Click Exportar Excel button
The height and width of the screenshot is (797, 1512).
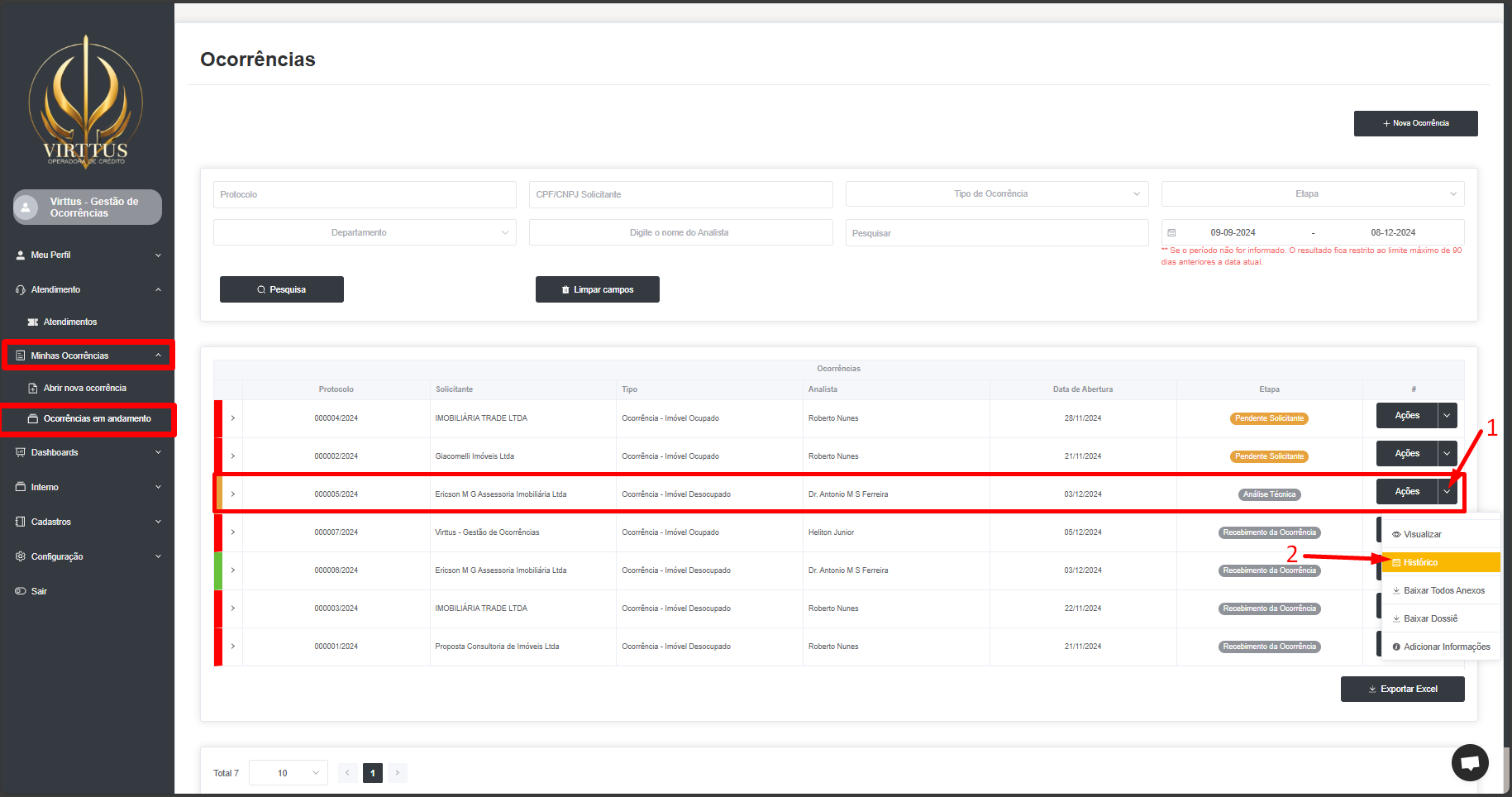1402,689
